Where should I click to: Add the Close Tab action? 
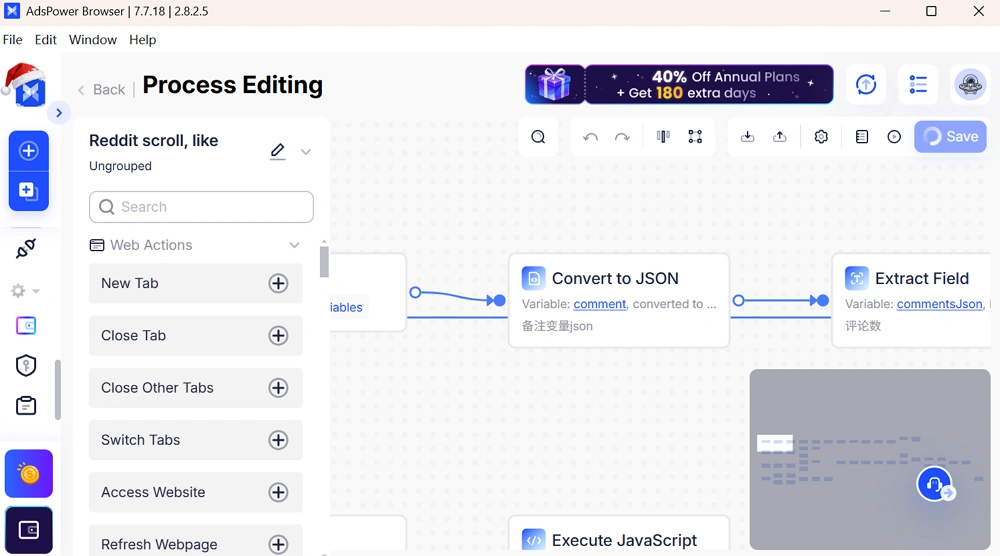point(278,335)
